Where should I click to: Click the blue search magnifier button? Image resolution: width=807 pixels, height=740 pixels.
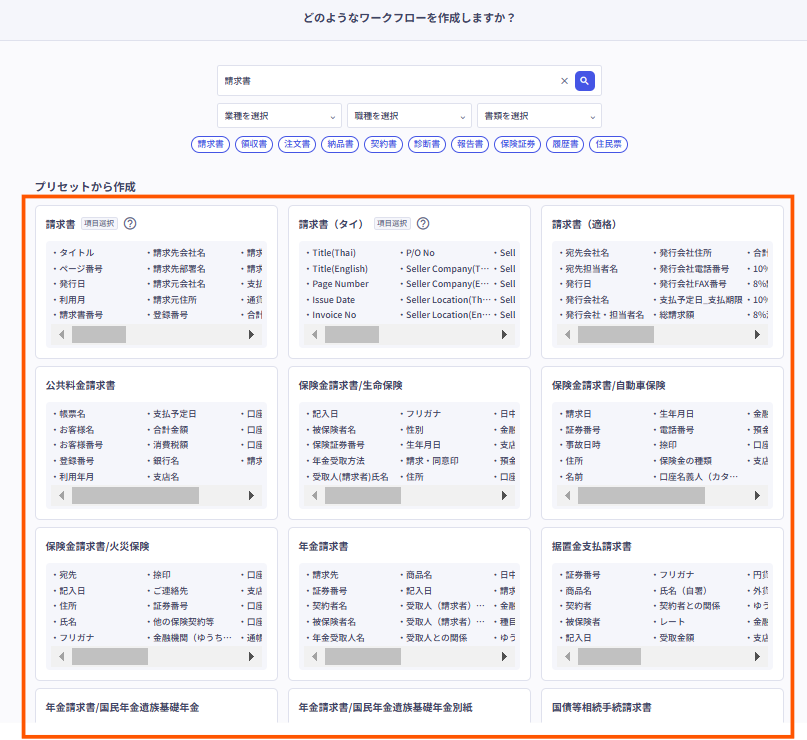(585, 81)
